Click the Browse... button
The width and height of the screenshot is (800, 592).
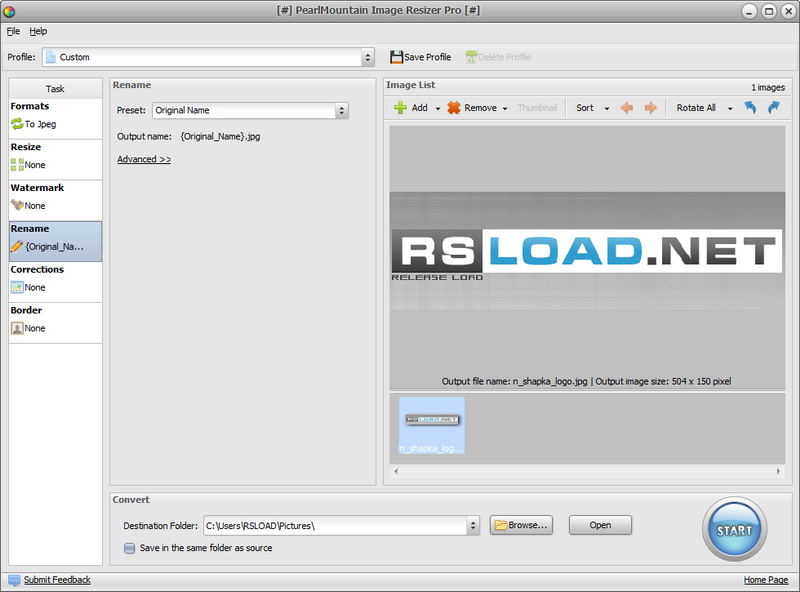click(x=521, y=525)
